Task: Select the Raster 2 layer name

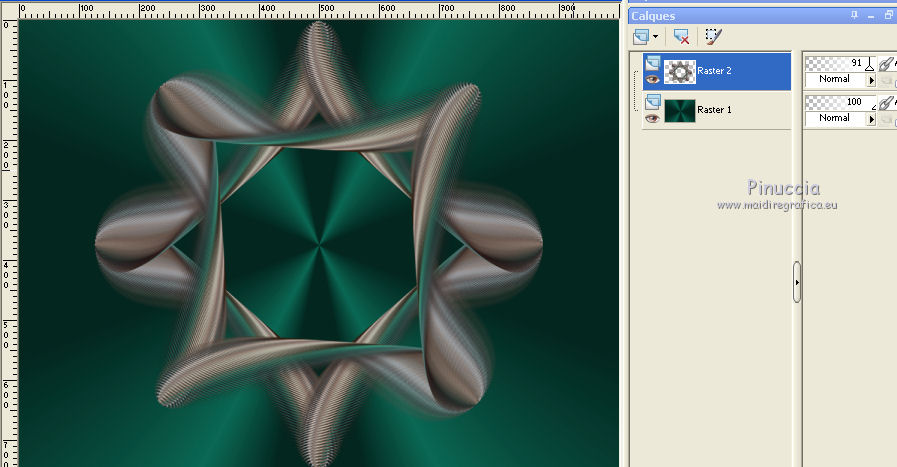Action: click(714, 71)
